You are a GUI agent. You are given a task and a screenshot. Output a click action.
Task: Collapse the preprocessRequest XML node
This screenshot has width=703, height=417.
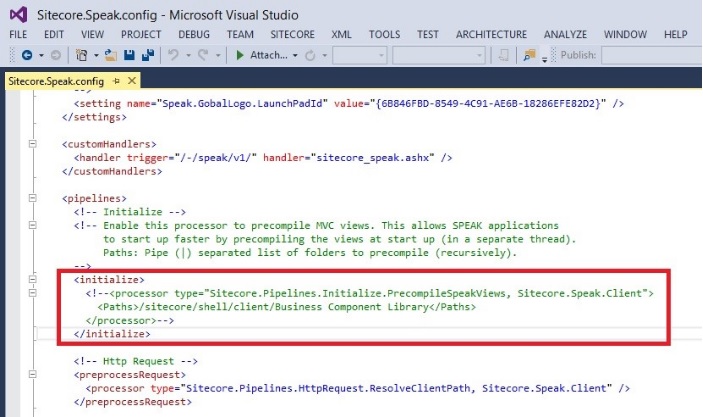(32, 374)
